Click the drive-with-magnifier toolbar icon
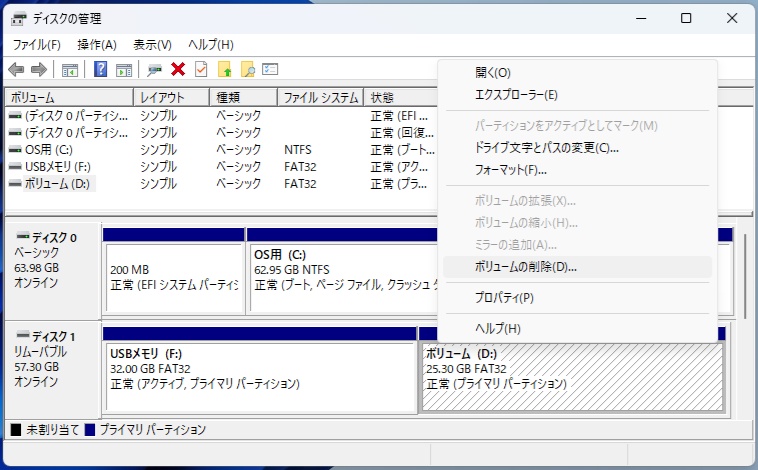758x470 pixels. tap(154, 70)
